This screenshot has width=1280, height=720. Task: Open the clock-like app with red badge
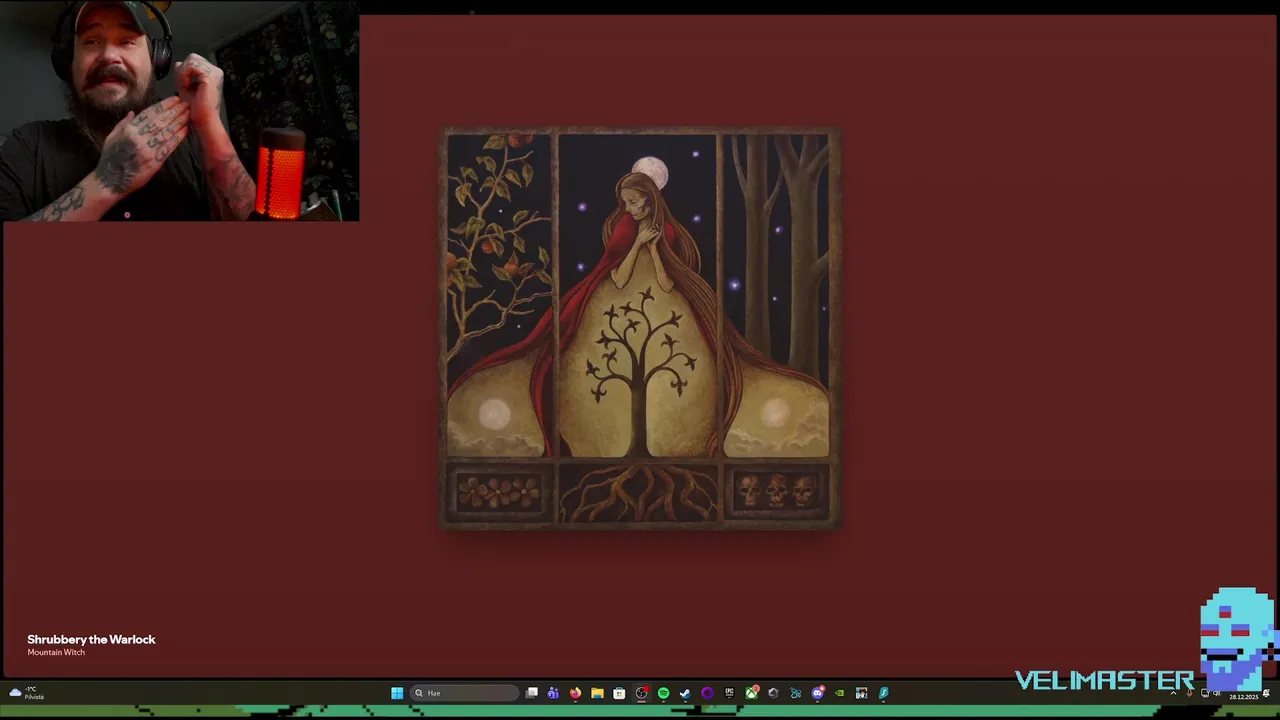641,693
